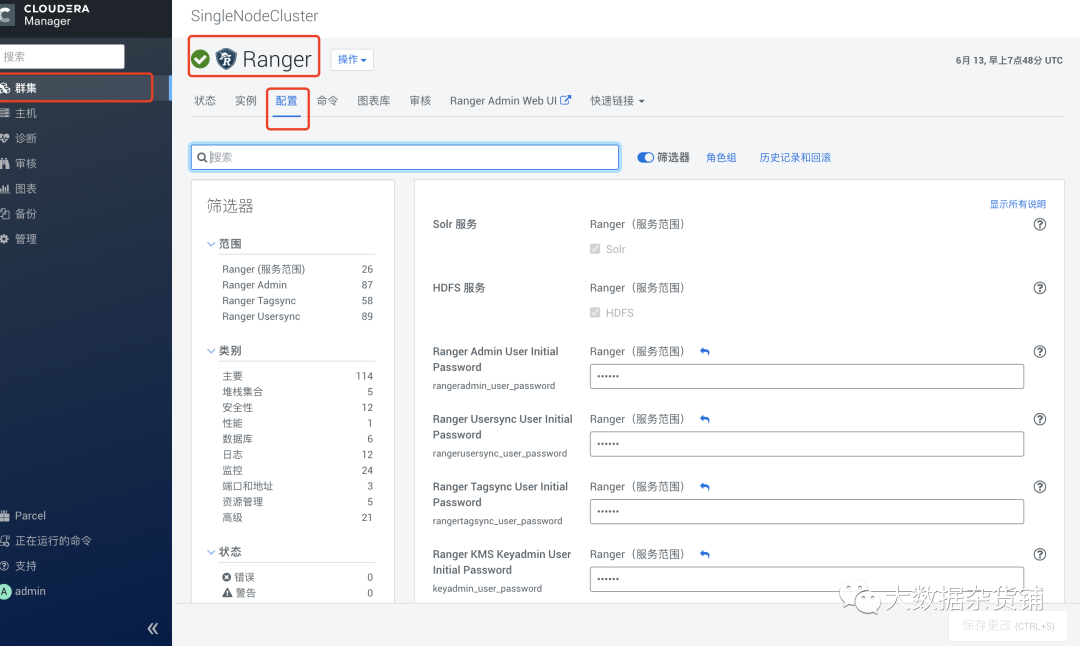The height and width of the screenshot is (646, 1080).
Task: Click the rangeradmin_user_password input field
Action: 807,377
